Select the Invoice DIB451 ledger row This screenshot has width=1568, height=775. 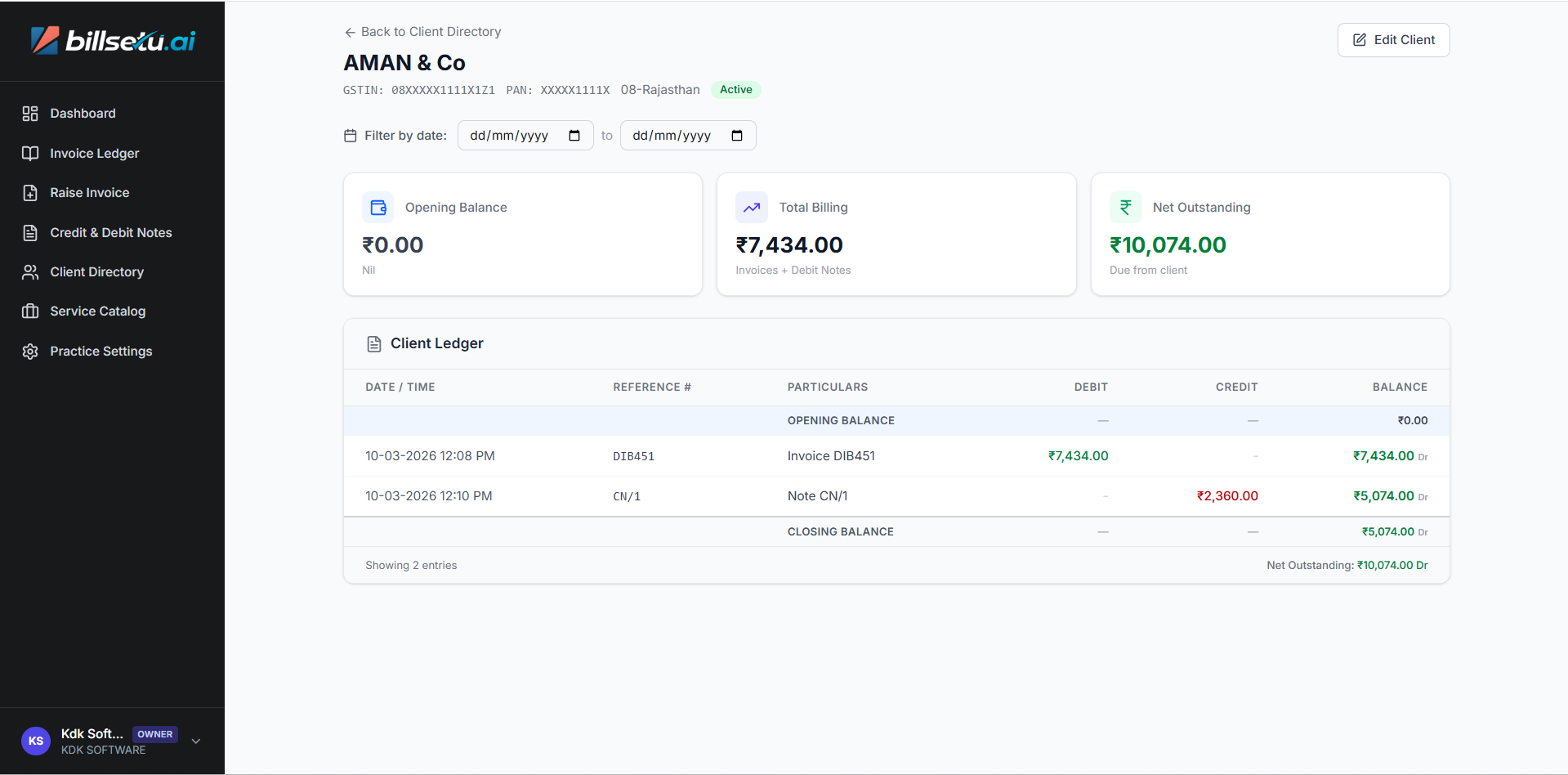point(831,456)
